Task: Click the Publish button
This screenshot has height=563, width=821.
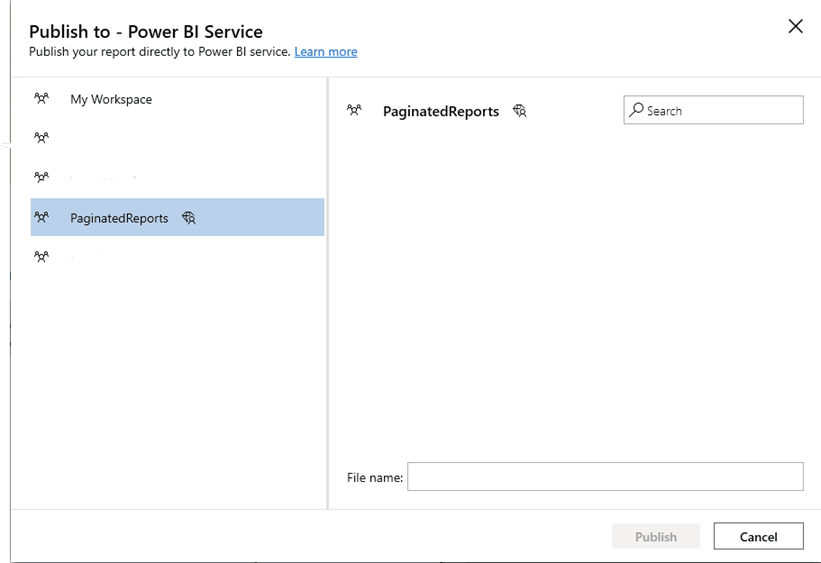Action: coord(656,536)
